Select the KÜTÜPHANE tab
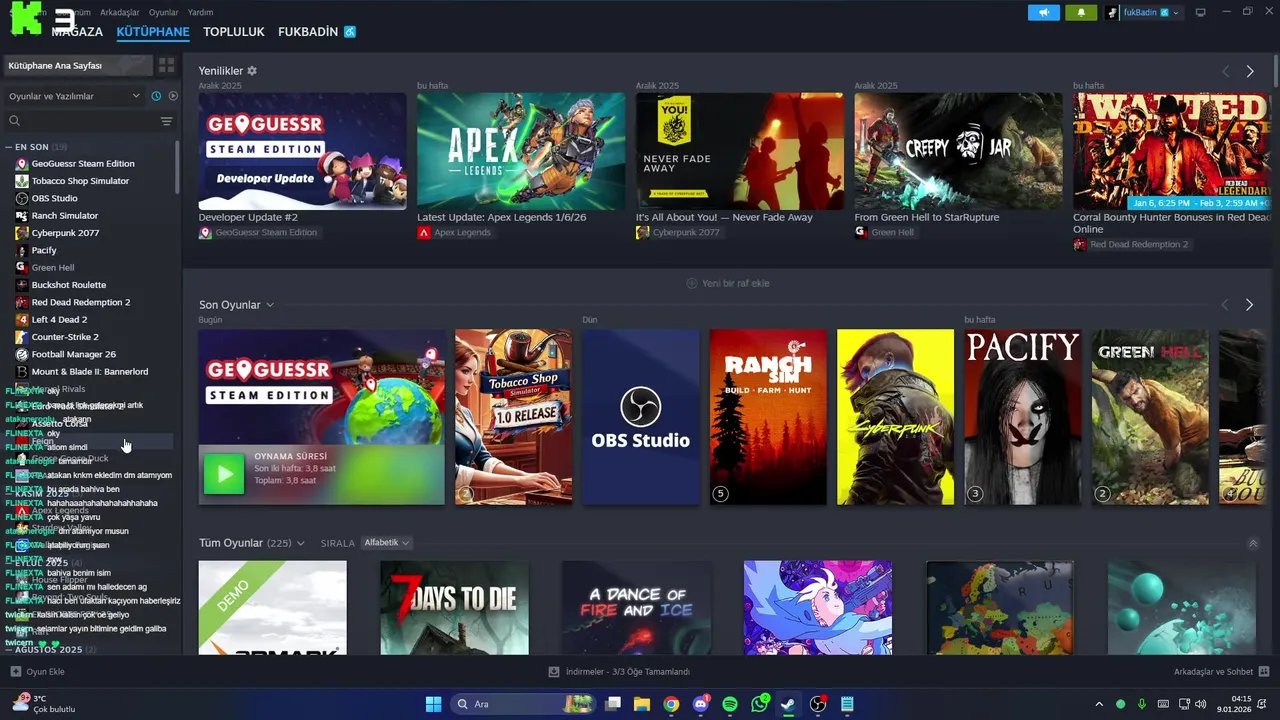Image resolution: width=1280 pixels, height=720 pixels. [153, 32]
